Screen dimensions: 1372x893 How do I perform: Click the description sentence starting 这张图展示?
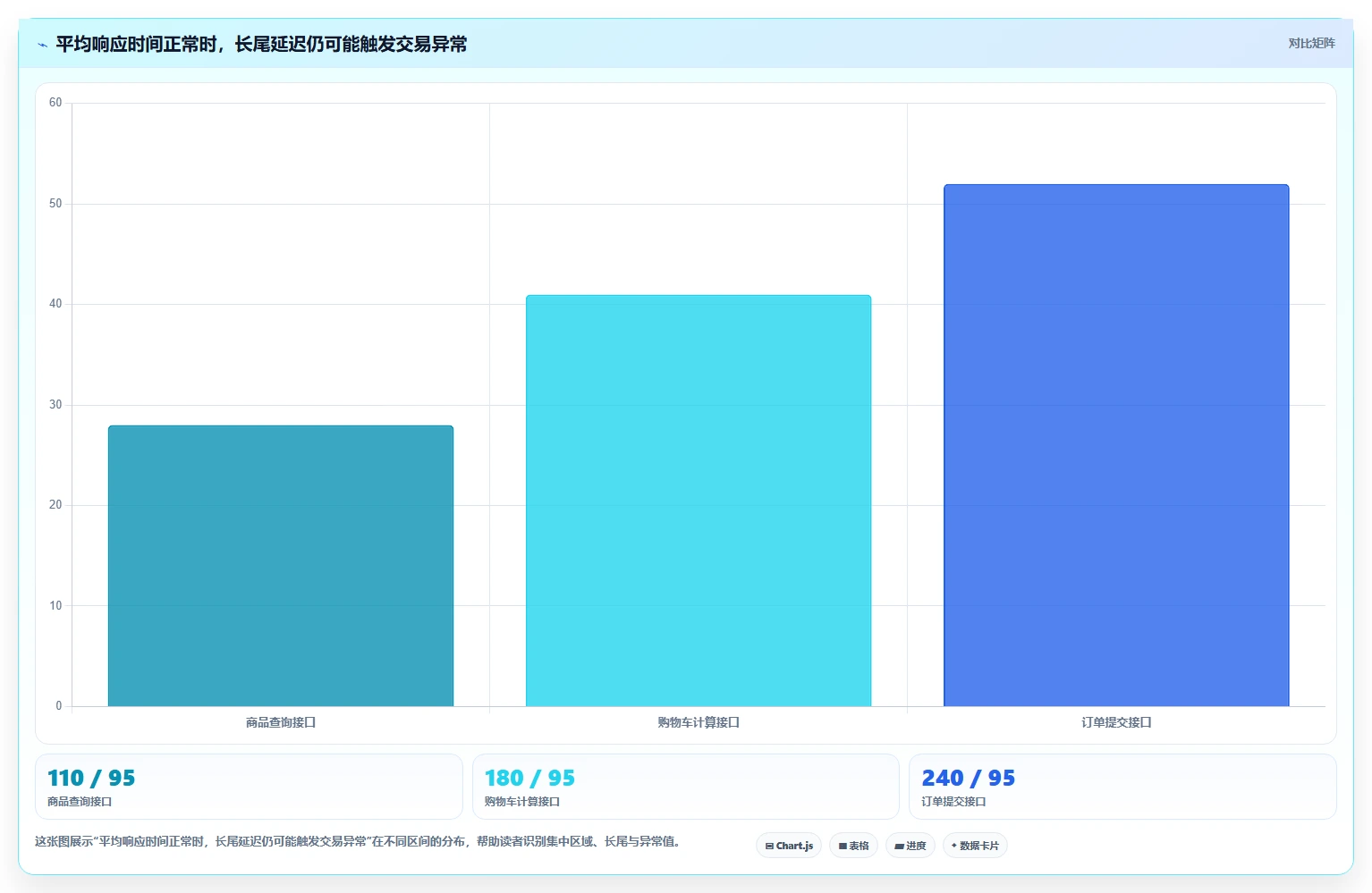tap(358, 841)
